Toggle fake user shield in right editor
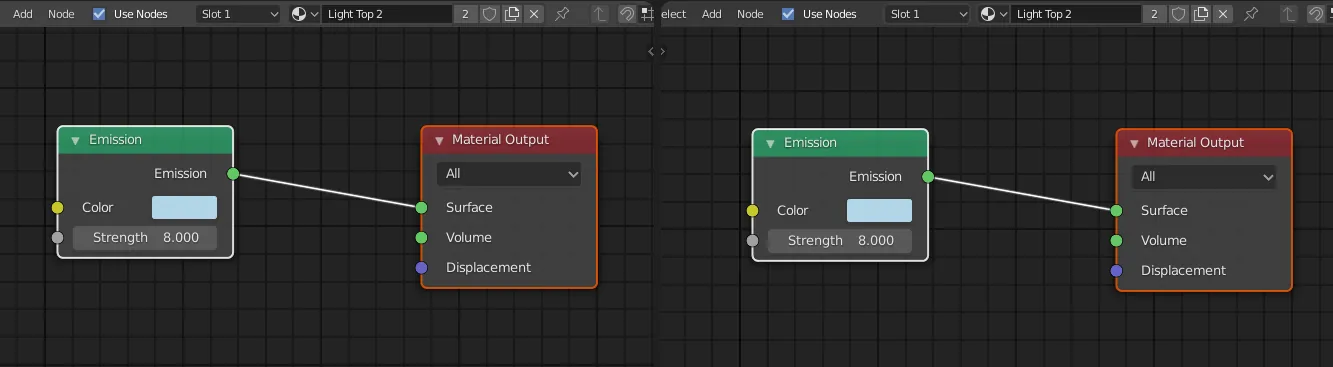Screen dimensions: 1333x367 (1179, 14)
